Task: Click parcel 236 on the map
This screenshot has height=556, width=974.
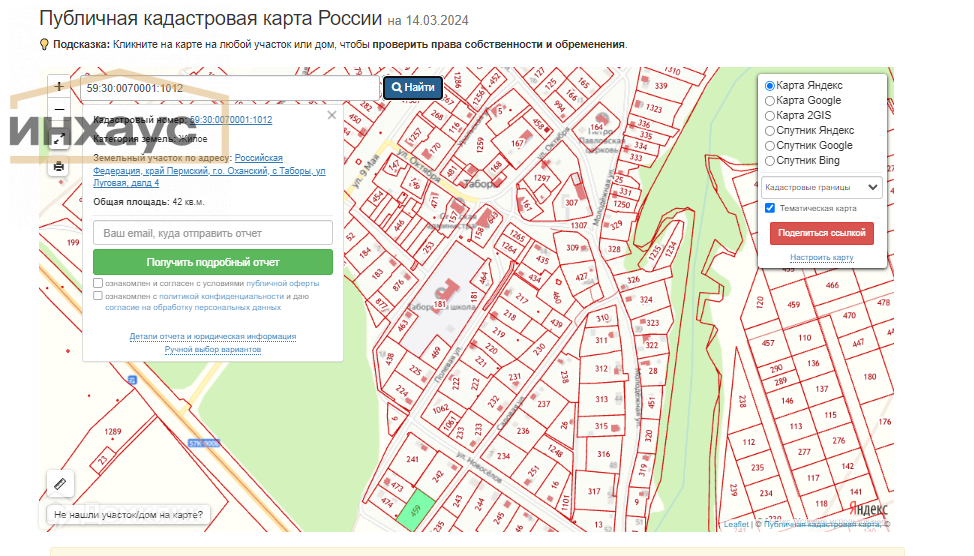Action: tap(523, 431)
